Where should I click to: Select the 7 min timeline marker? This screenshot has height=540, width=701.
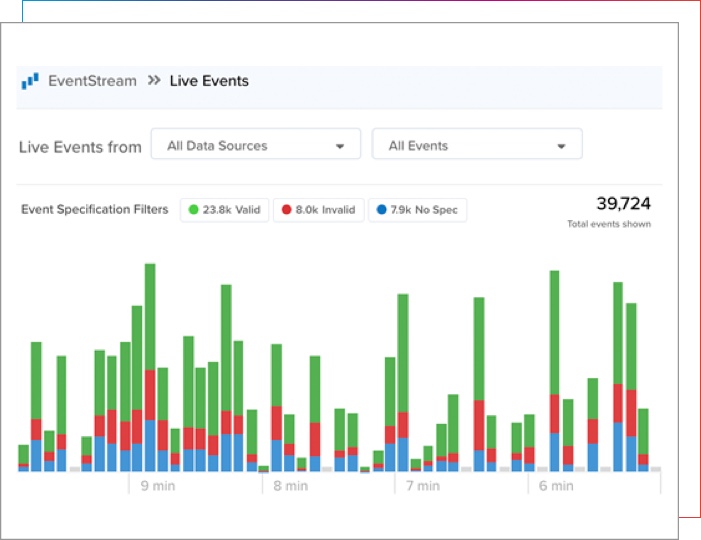pos(423,486)
